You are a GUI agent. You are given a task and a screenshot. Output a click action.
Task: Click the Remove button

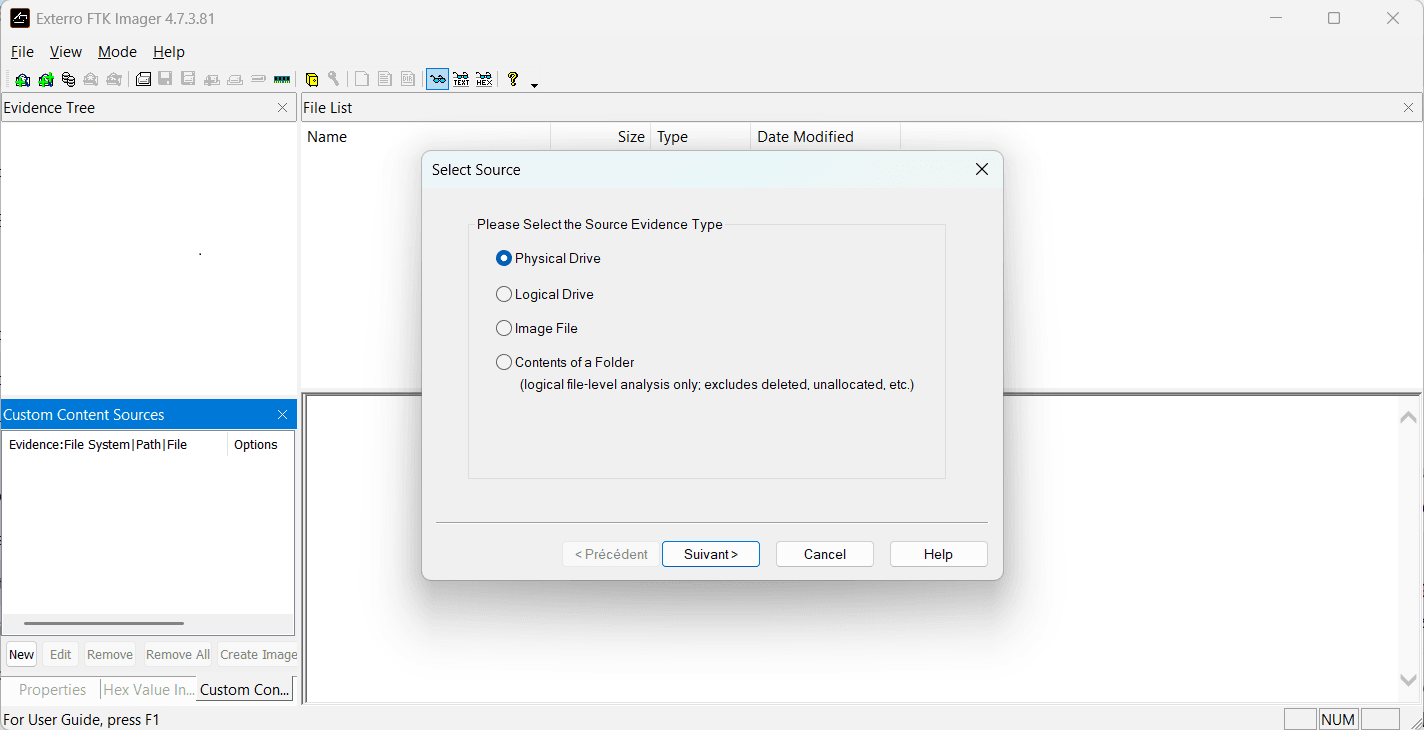click(x=110, y=654)
